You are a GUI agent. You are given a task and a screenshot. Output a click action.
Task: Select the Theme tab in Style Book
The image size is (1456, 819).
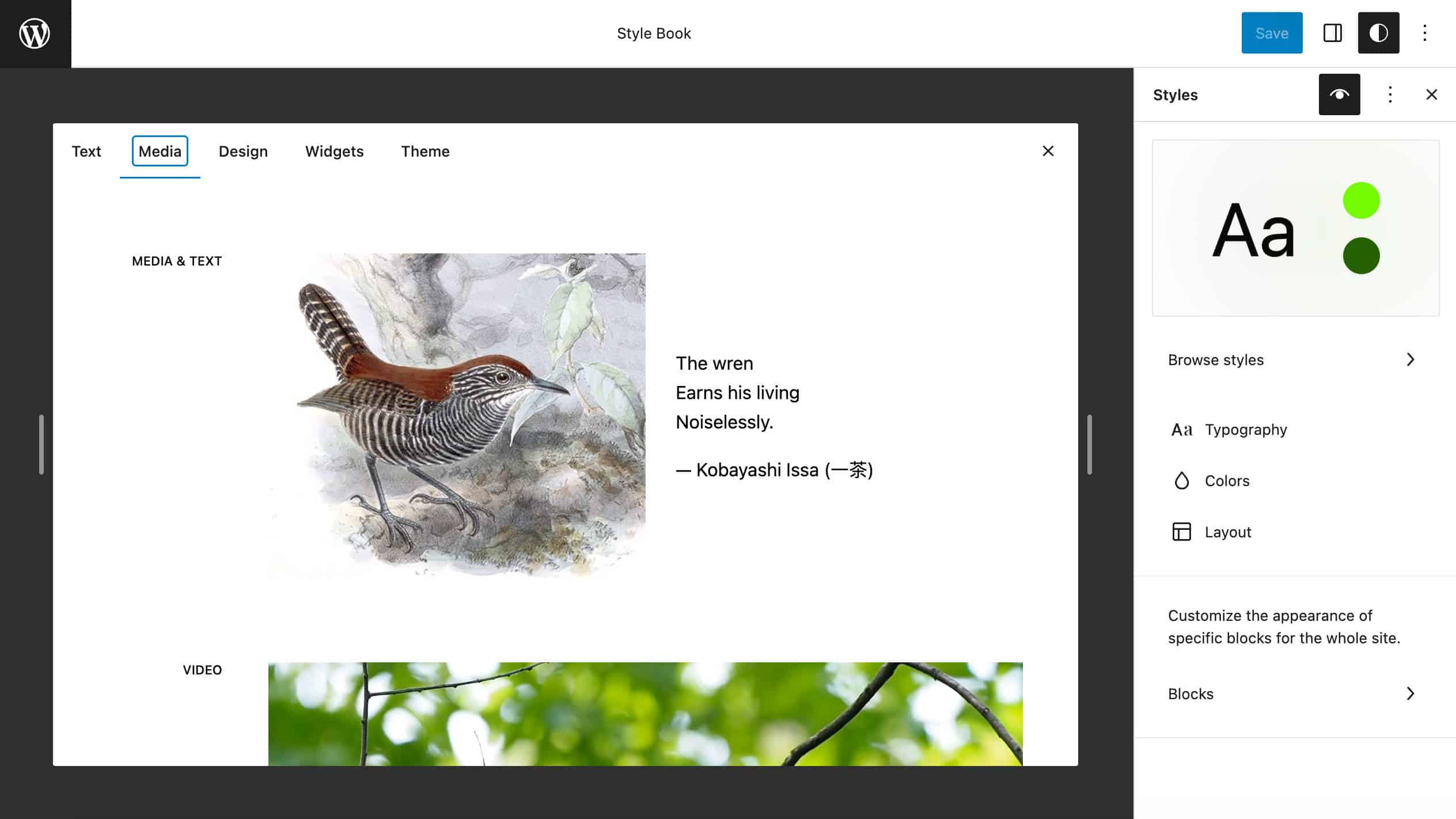(x=425, y=151)
